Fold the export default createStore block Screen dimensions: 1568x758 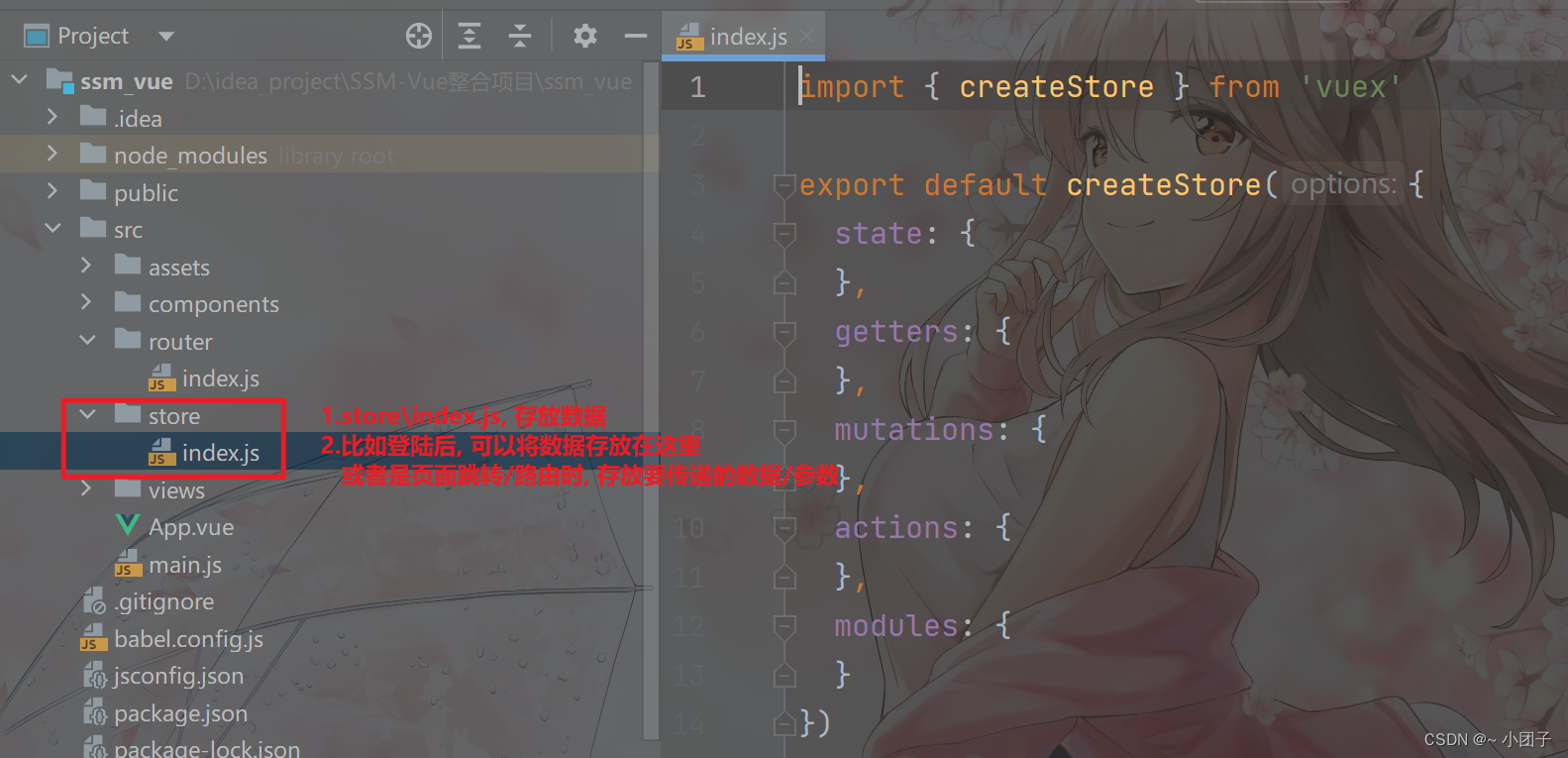pos(784,185)
